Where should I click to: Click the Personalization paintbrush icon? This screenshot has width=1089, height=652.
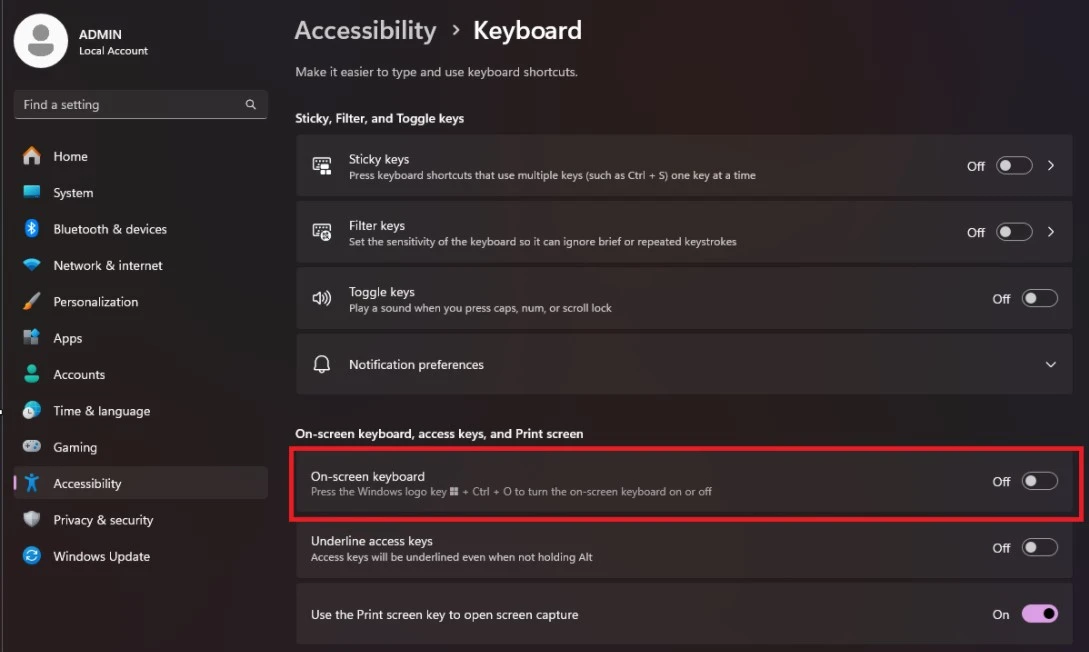pos(32,301)
